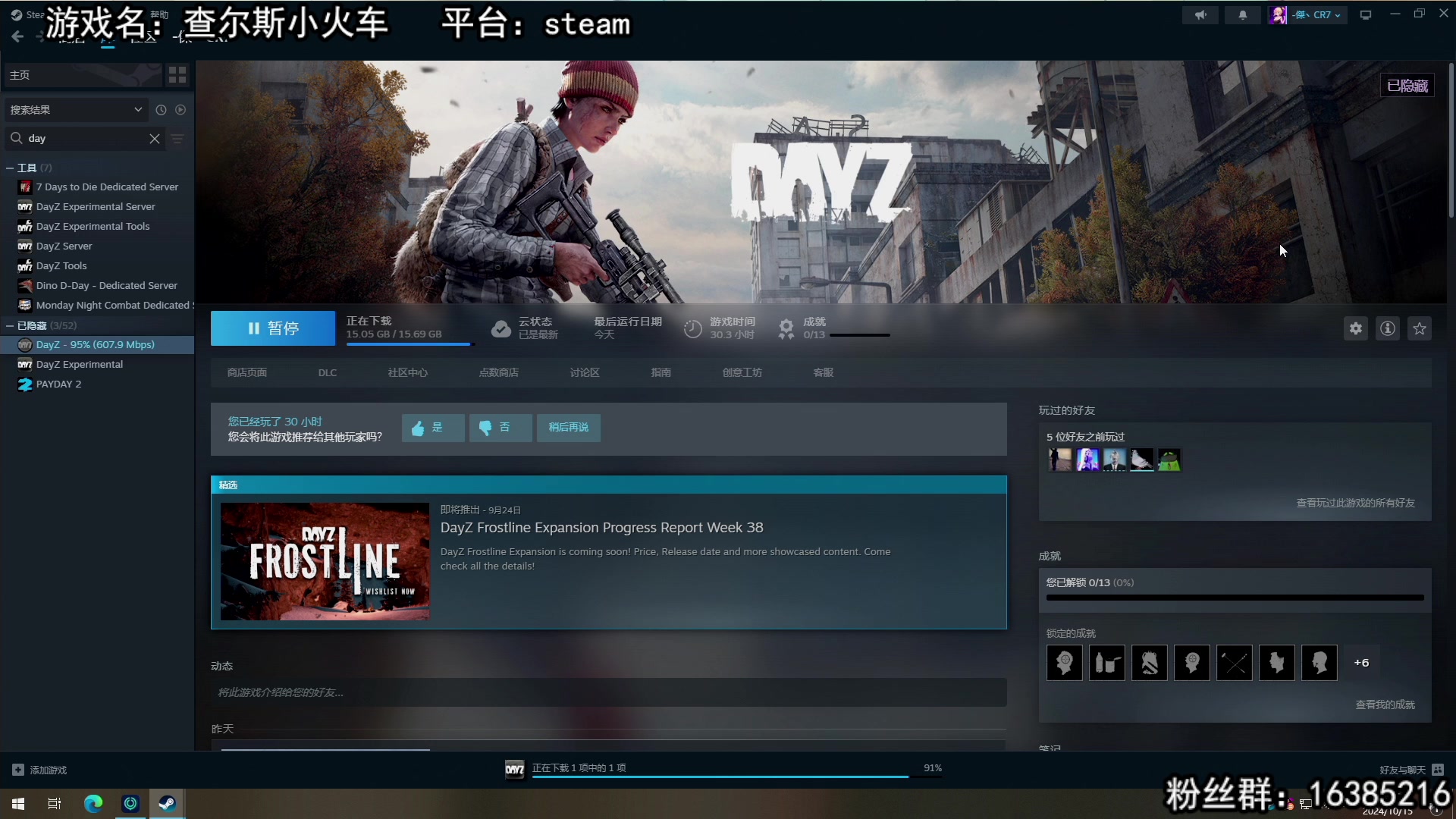Image resolution: width=1456 pixels, height=819 pixels.
Task: Open notifications bell icon
Action: (1243, 14)
